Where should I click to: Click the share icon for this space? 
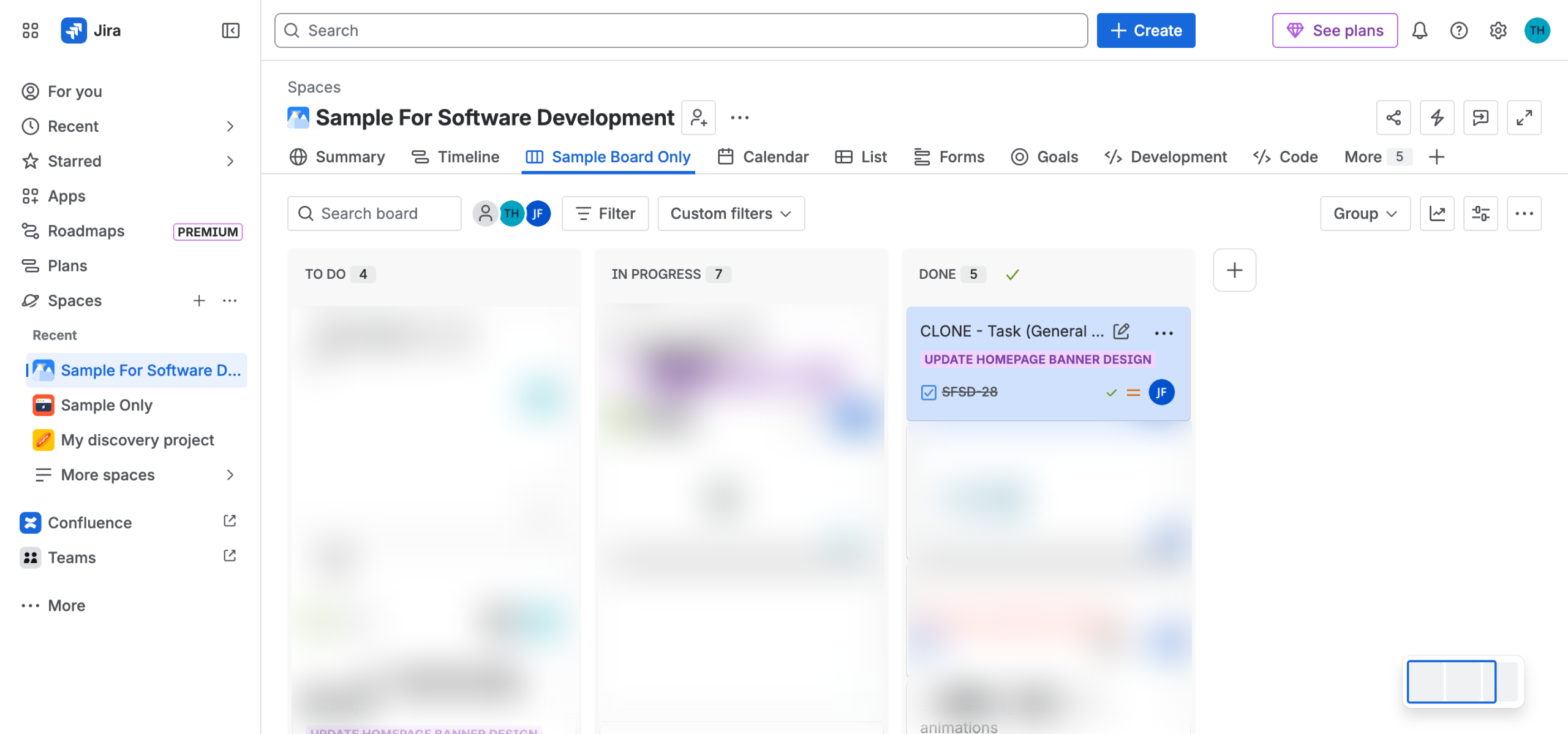(1393, 118)
